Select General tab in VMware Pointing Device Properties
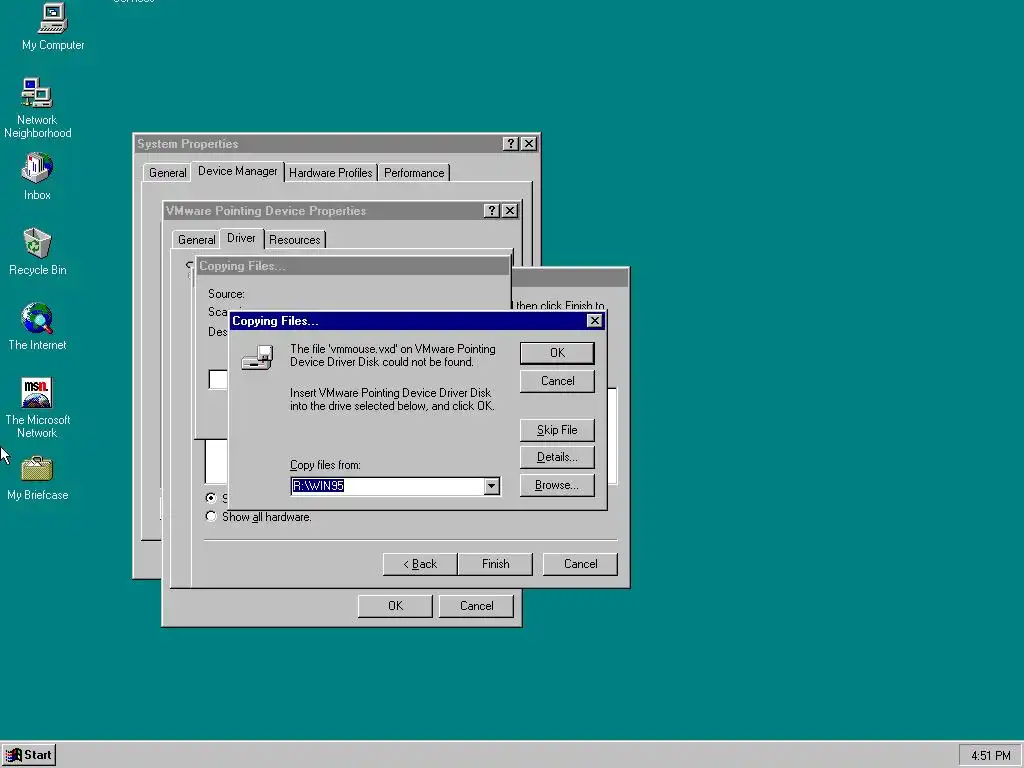The width and height of the screenshot is (1024, 768). 196,240
